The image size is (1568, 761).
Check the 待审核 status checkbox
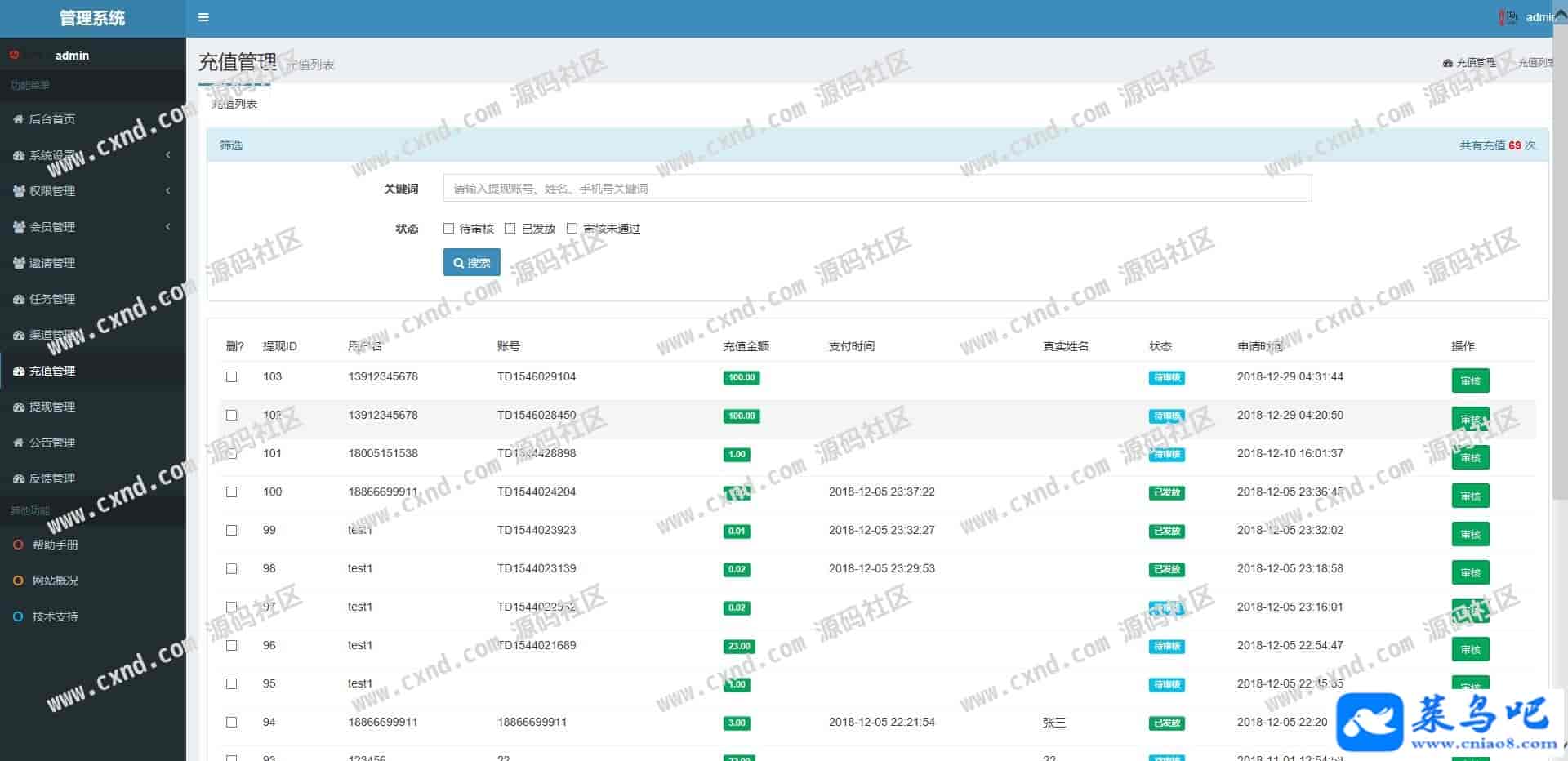448,229
